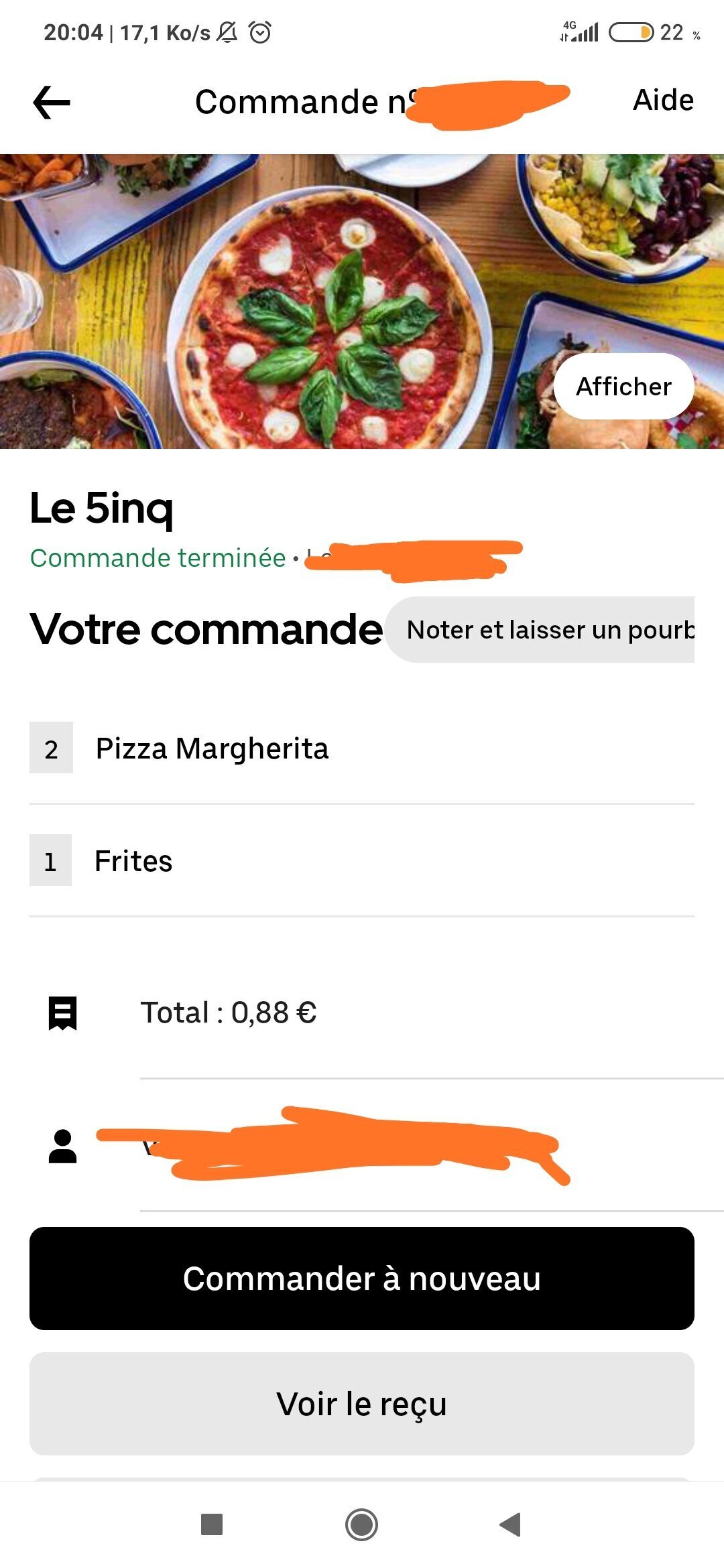Tap the Android recent apps square
Image resolution: width=724 pixels, height=1568 pixels.
212,1524
